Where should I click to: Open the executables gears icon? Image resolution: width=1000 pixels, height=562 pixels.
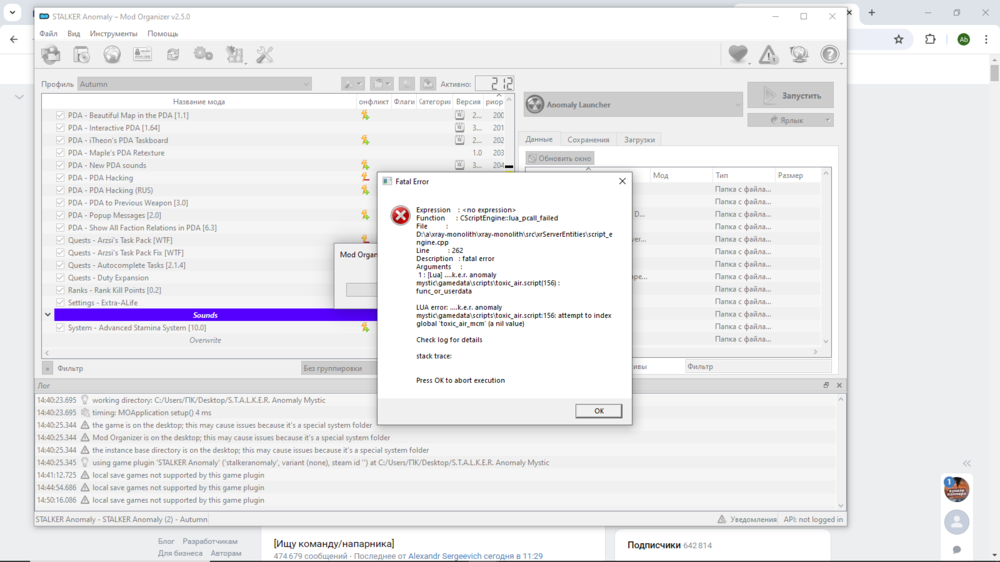[x=203, y=54]
